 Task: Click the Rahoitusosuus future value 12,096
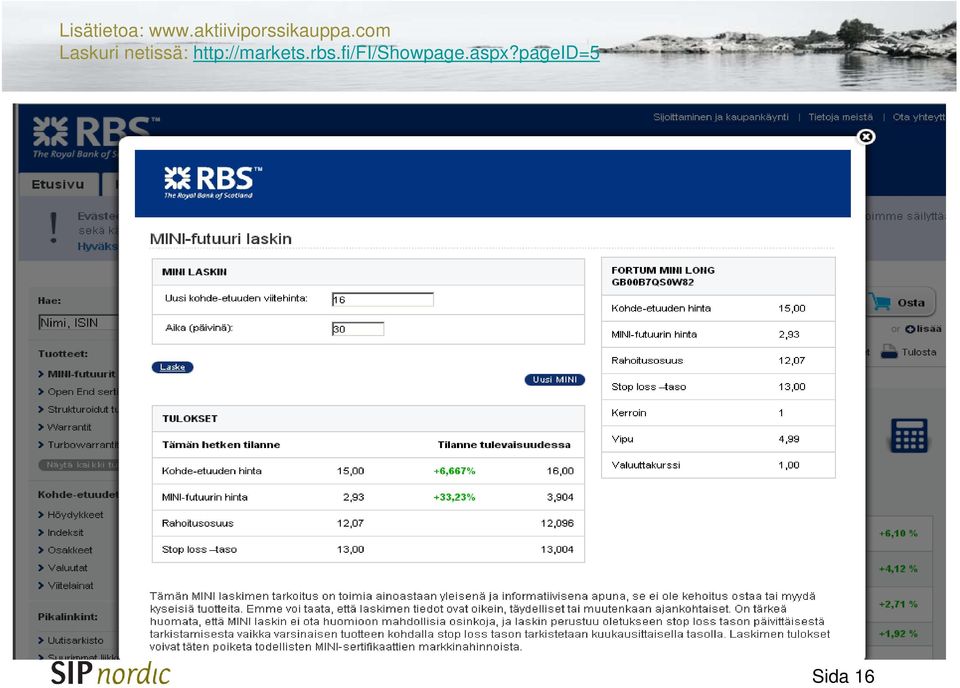[x=557, y=523]
